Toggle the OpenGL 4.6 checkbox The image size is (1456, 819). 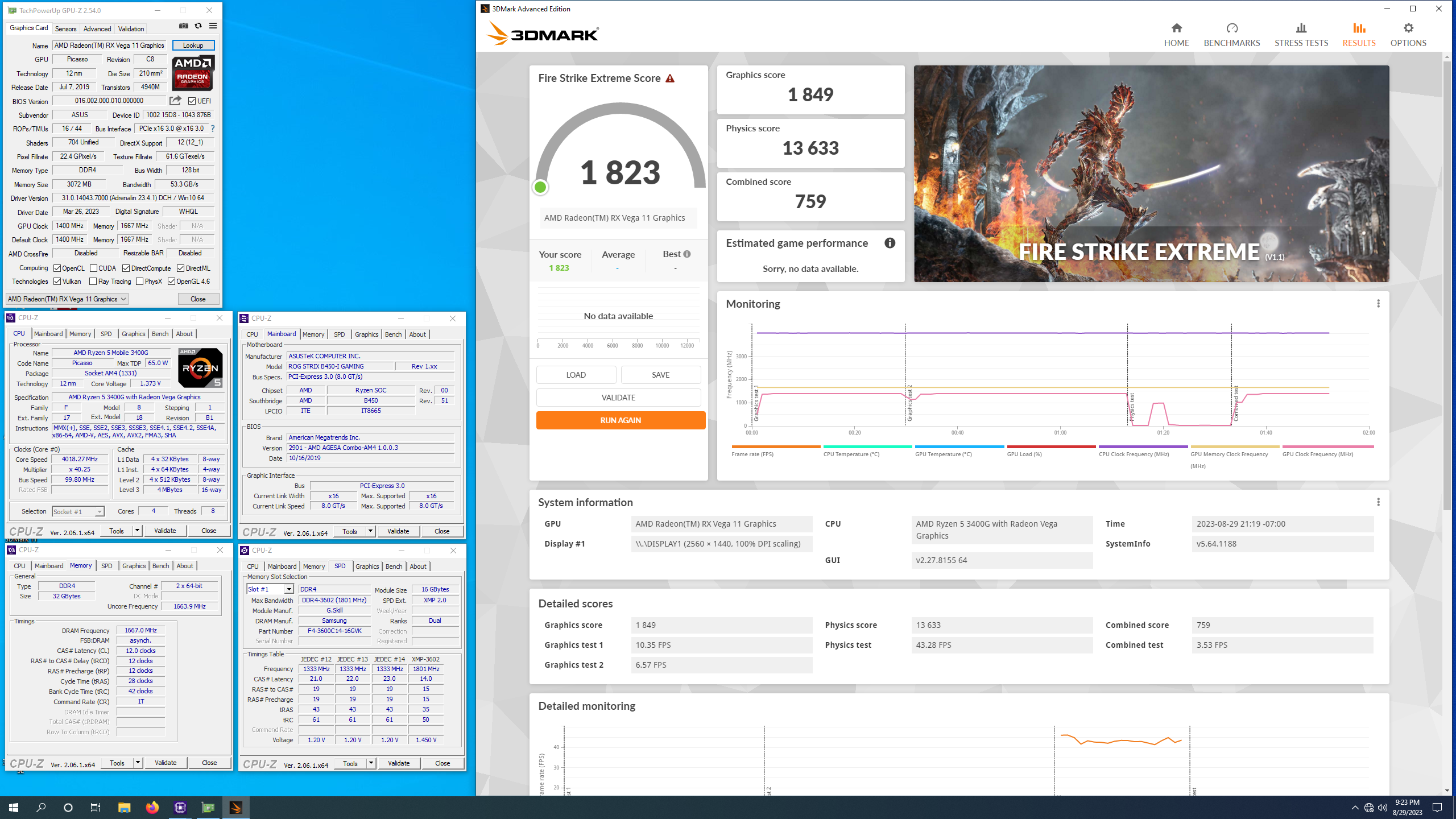[x=171, y=282]
